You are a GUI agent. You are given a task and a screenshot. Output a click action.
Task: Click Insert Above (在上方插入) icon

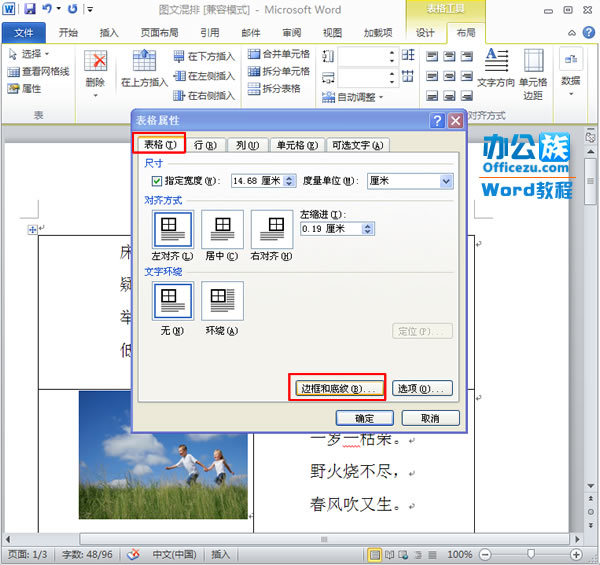coord(144,60)
